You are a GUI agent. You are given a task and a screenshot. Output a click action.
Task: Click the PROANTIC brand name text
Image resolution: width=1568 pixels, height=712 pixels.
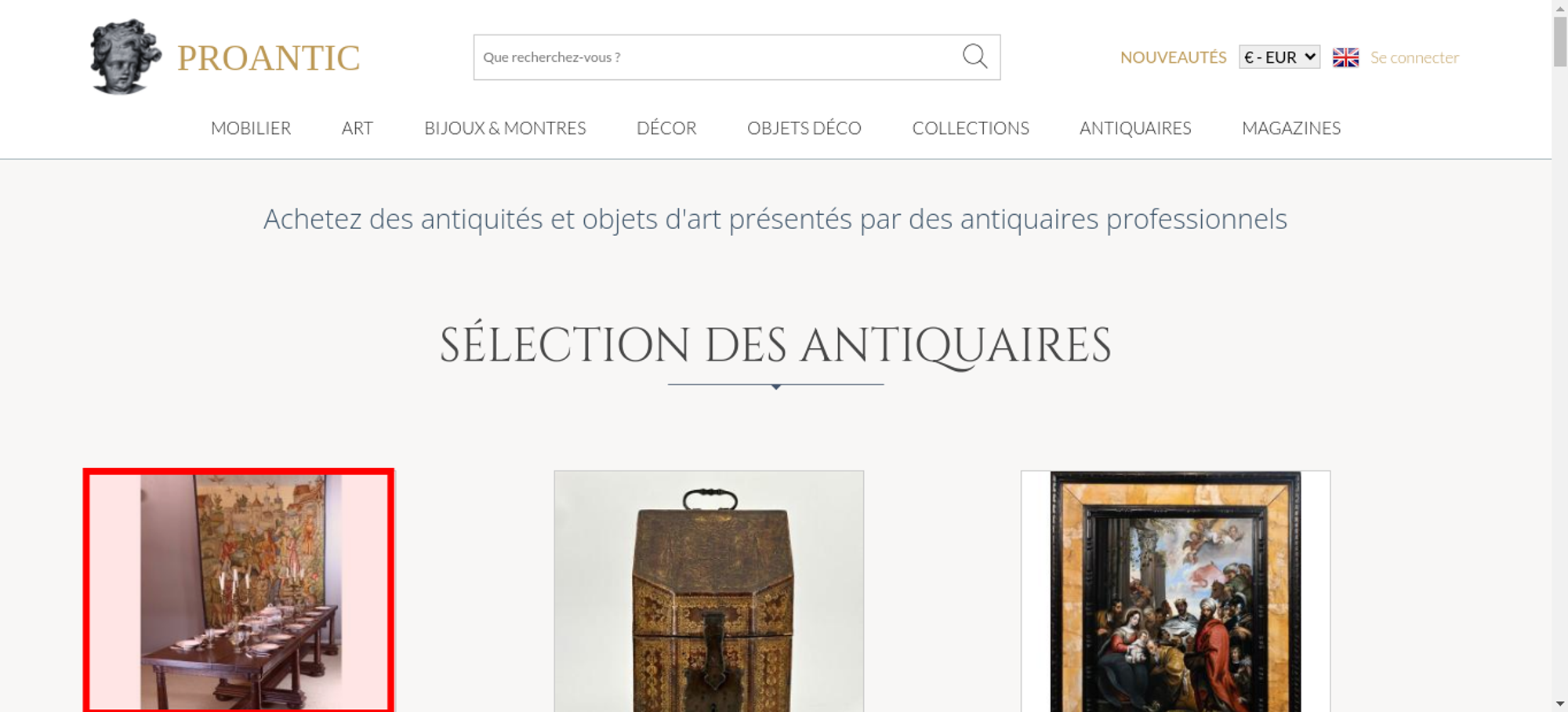(x=268, y=58)
